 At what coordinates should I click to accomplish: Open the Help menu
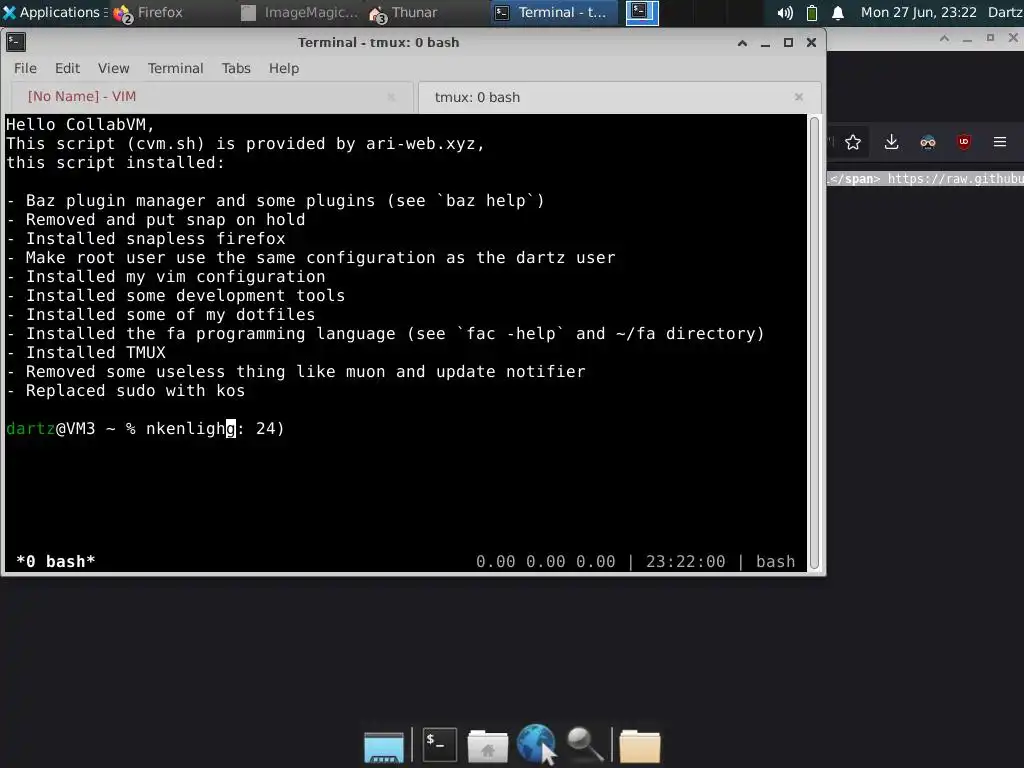tap(284, 68)
